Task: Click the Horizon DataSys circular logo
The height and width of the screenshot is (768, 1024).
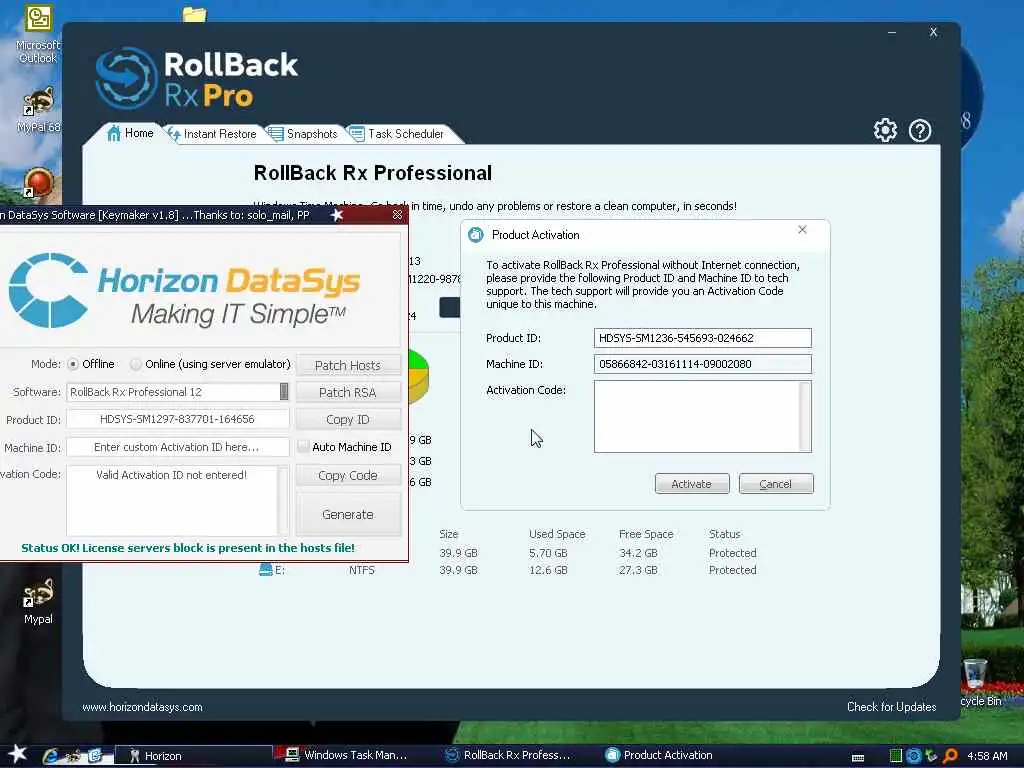Action: click(x=48, y=290)
